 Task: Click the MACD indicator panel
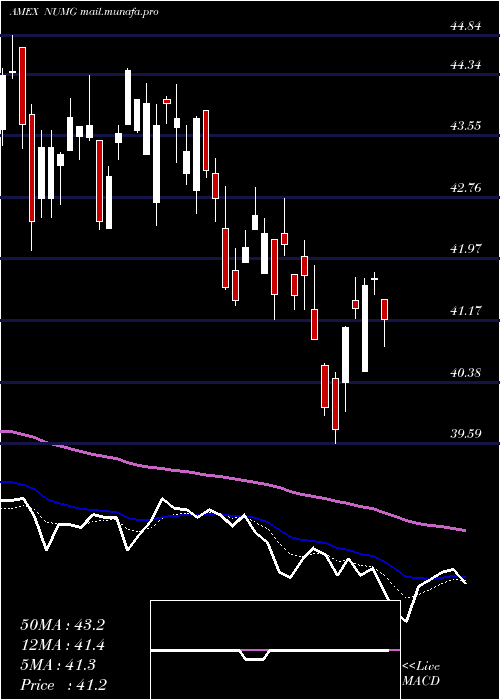tap(275, 650)
